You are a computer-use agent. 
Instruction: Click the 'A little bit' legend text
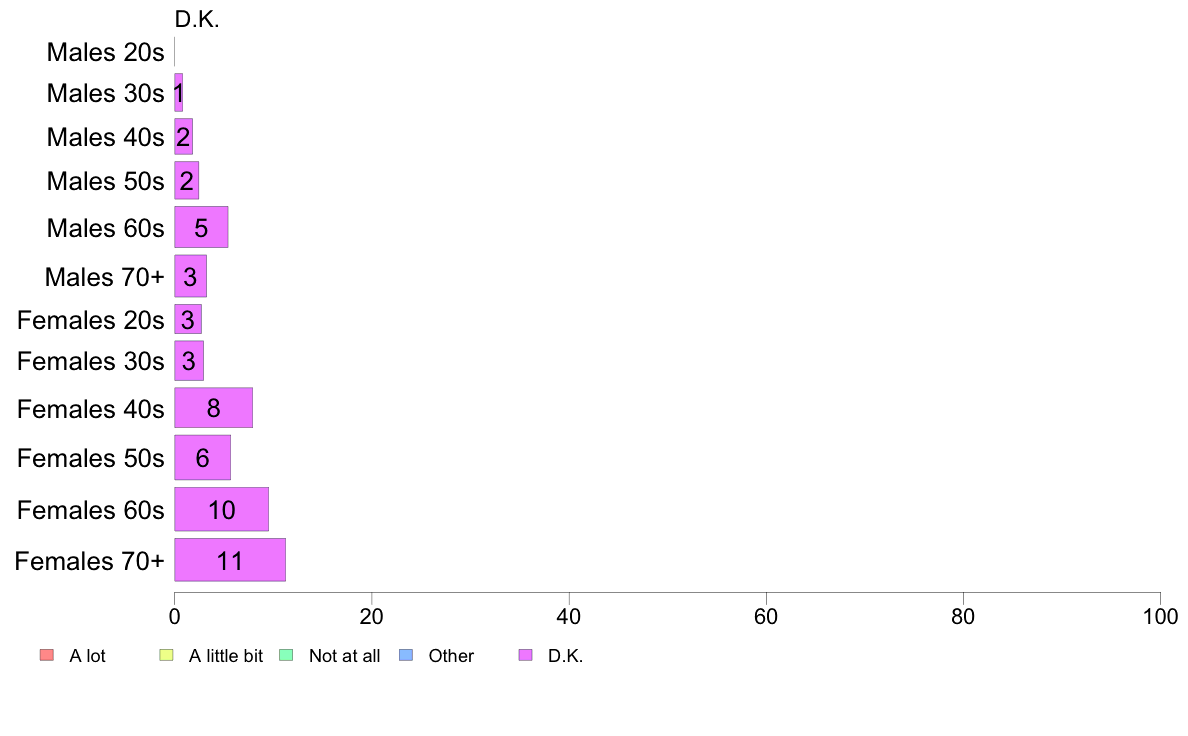point(226,656)
